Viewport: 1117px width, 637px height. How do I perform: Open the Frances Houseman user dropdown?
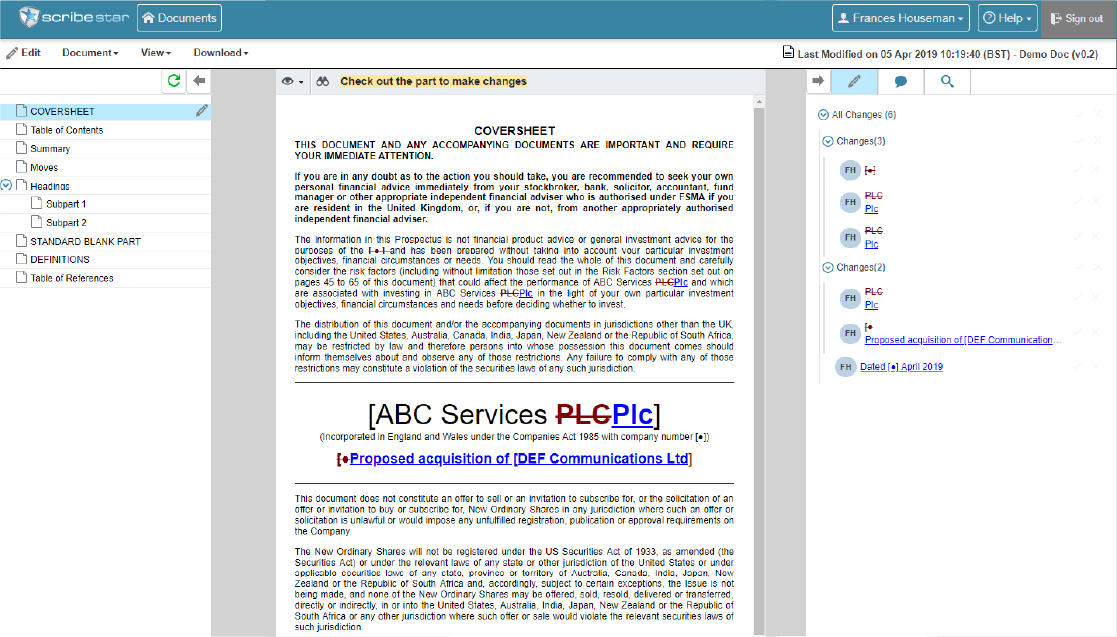point(902,18)
